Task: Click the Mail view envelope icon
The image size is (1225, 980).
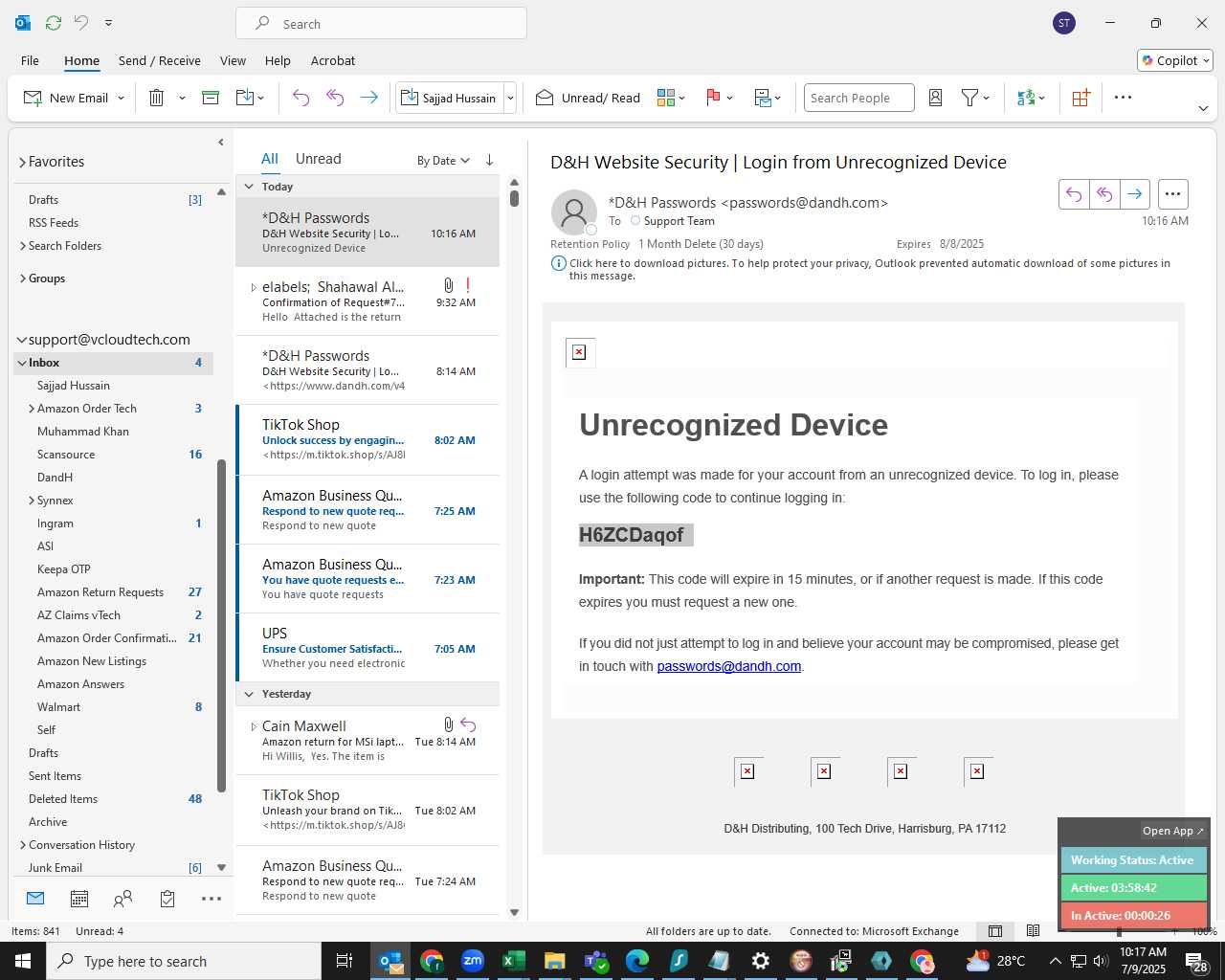Action: (35, 899)
